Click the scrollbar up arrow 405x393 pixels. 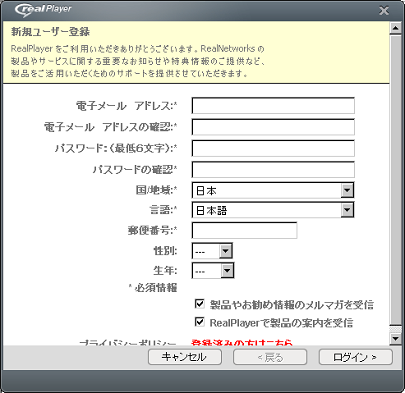(396, 28)
